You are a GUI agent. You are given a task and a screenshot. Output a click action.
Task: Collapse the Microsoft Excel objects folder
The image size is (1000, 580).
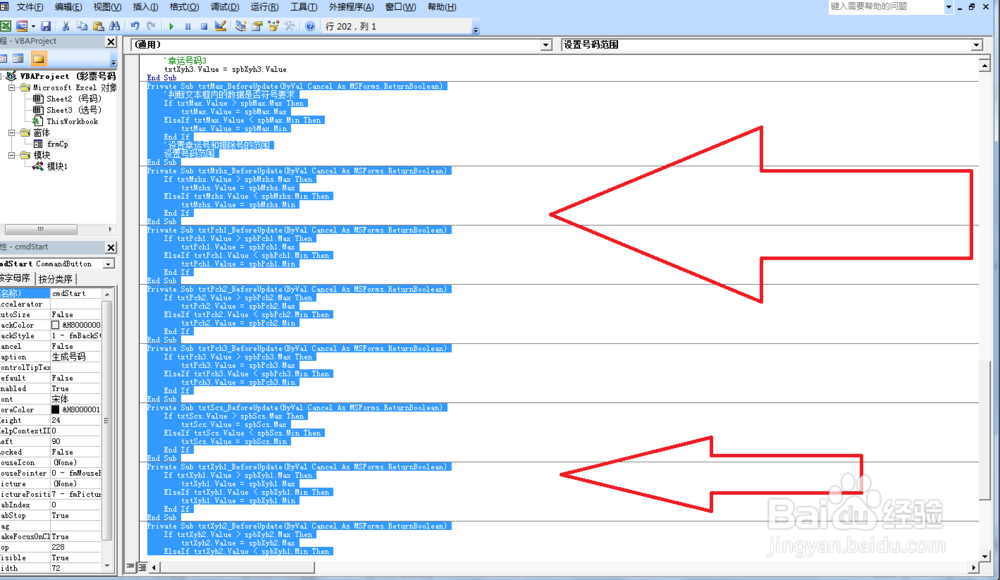tap(11, 87)
